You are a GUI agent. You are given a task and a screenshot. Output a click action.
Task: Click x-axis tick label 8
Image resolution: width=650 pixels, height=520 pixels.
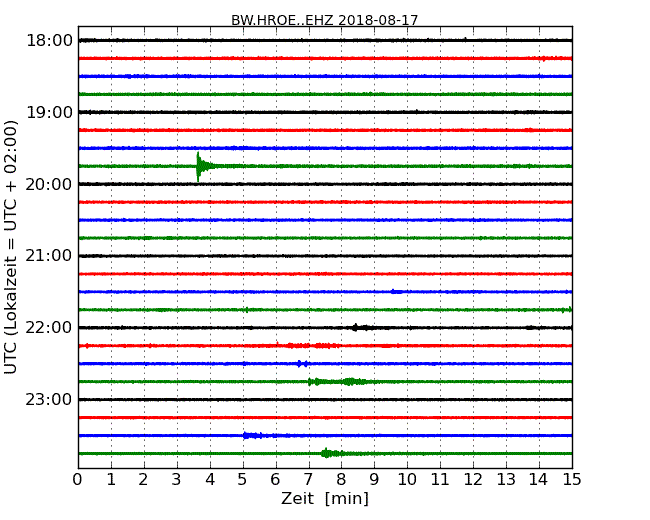[x=341, y=480]
